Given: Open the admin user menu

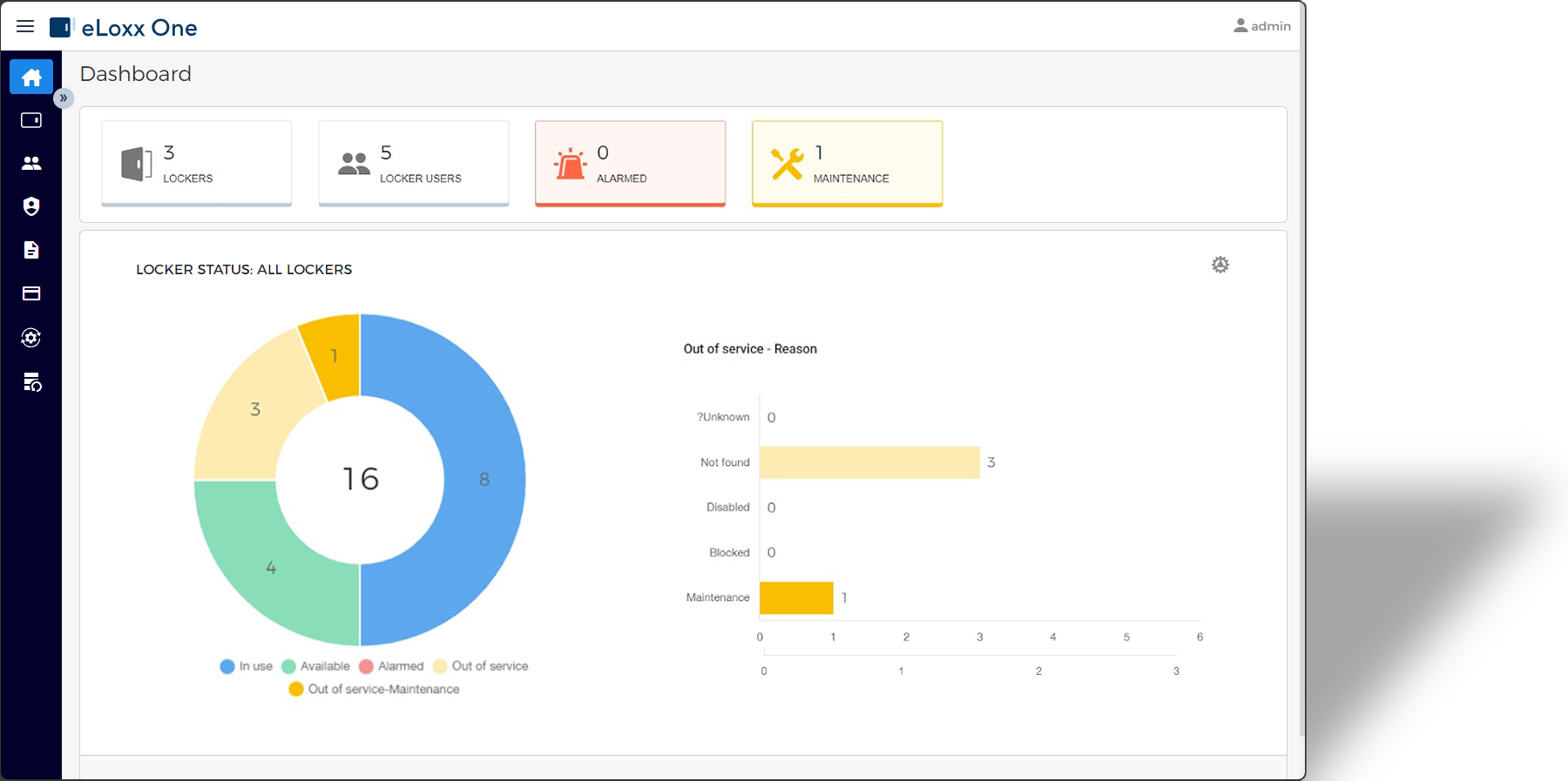Looking at the screenshot, I should [1262, 26].
